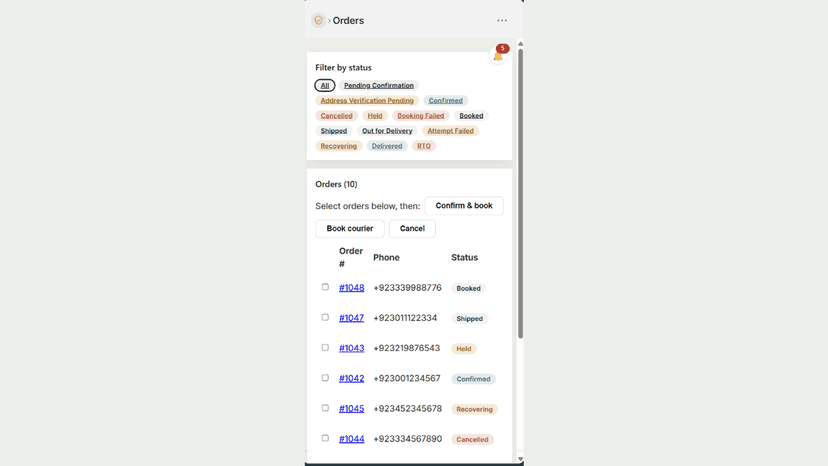
Task: Tick the checkbox for order #1047
Action: point(325,317)
